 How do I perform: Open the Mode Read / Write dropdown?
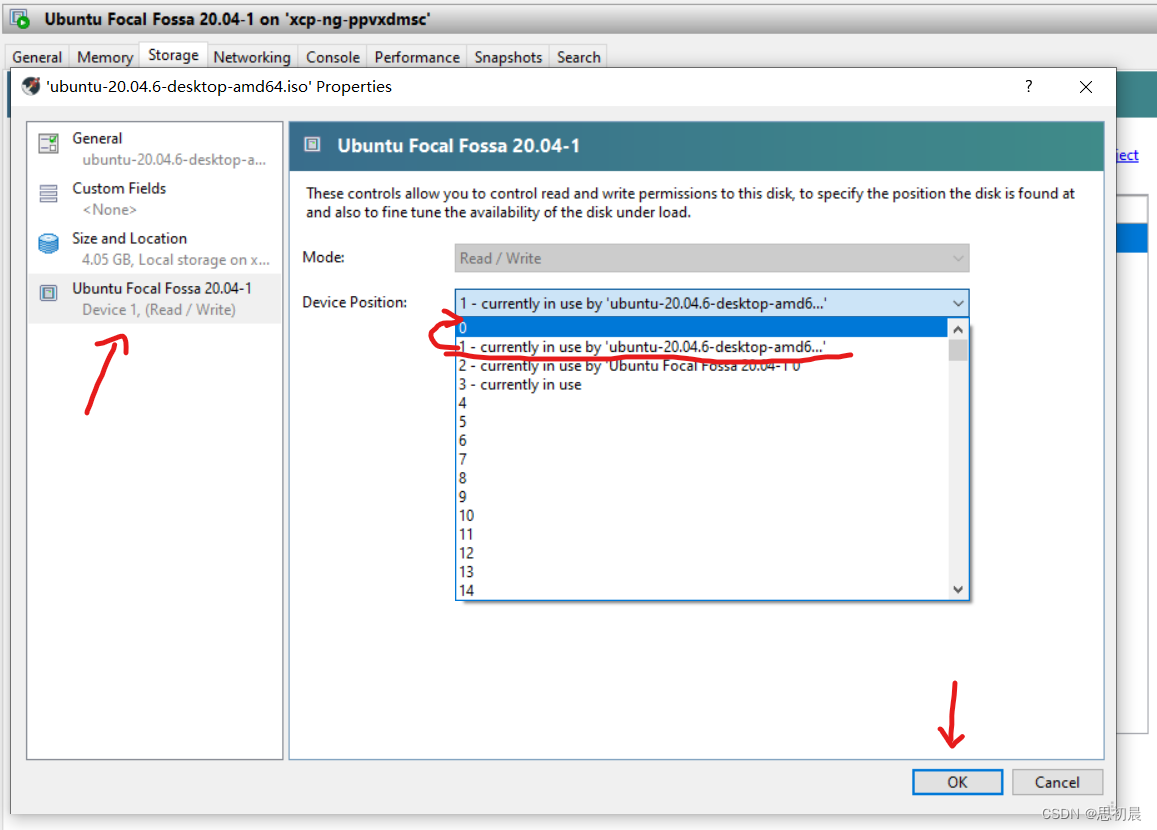pyautogui.click(x=711, y=258)
